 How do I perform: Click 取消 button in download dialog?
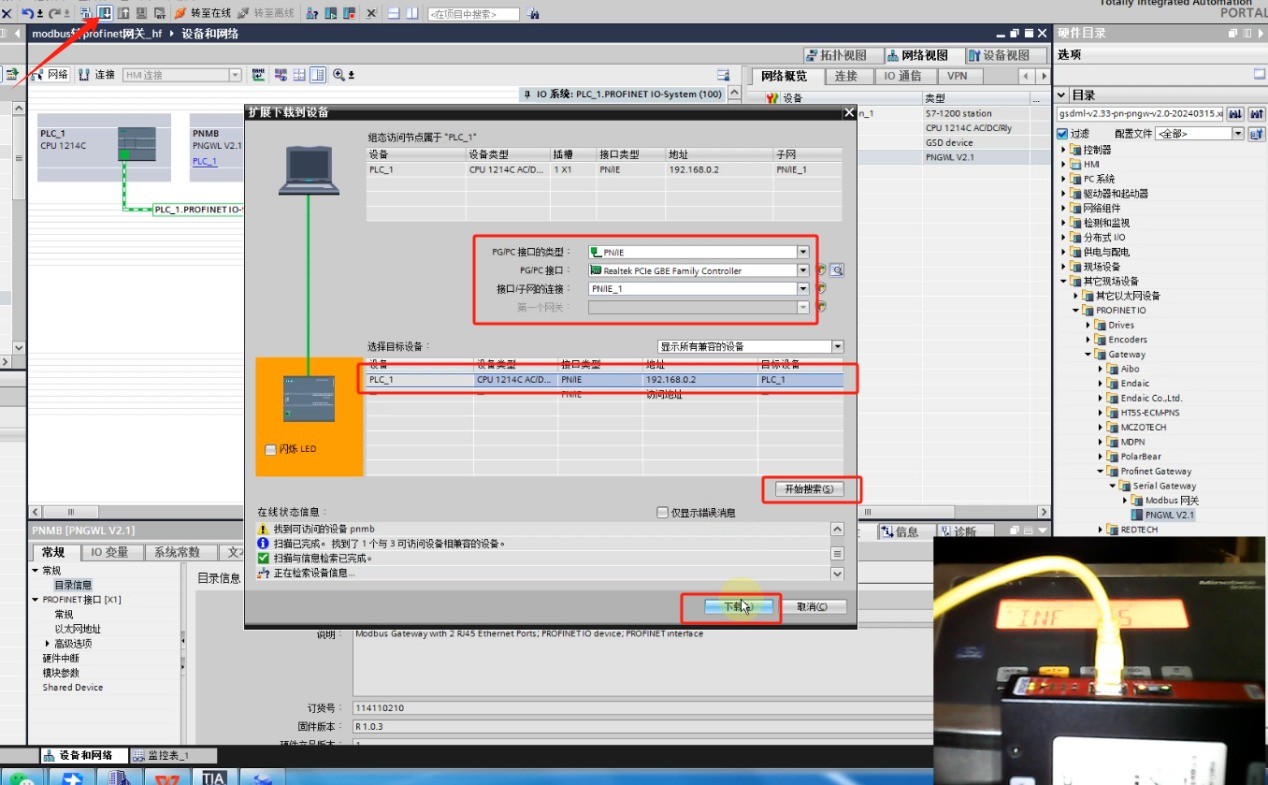point(812,607)
